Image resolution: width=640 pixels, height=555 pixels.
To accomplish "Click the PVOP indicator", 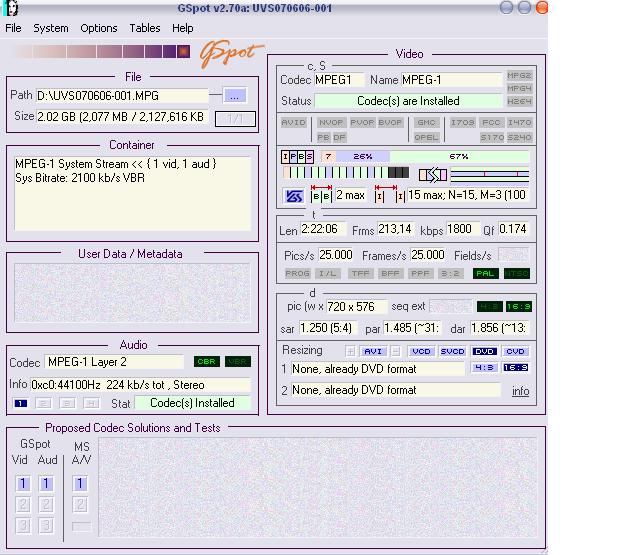I will [362, 122].
